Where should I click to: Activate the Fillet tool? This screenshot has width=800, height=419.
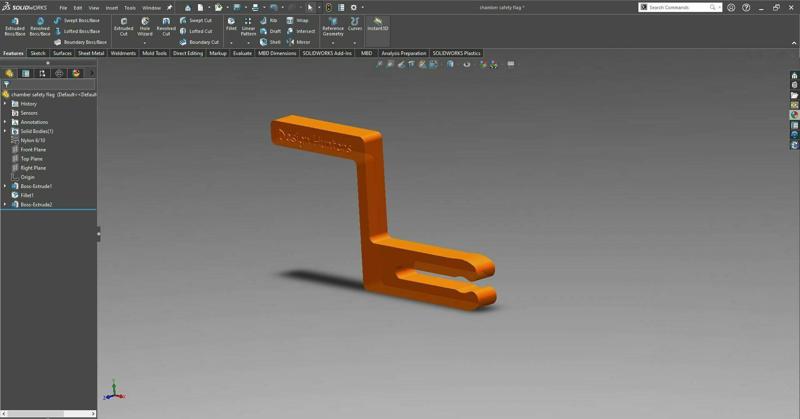point(231,24)
